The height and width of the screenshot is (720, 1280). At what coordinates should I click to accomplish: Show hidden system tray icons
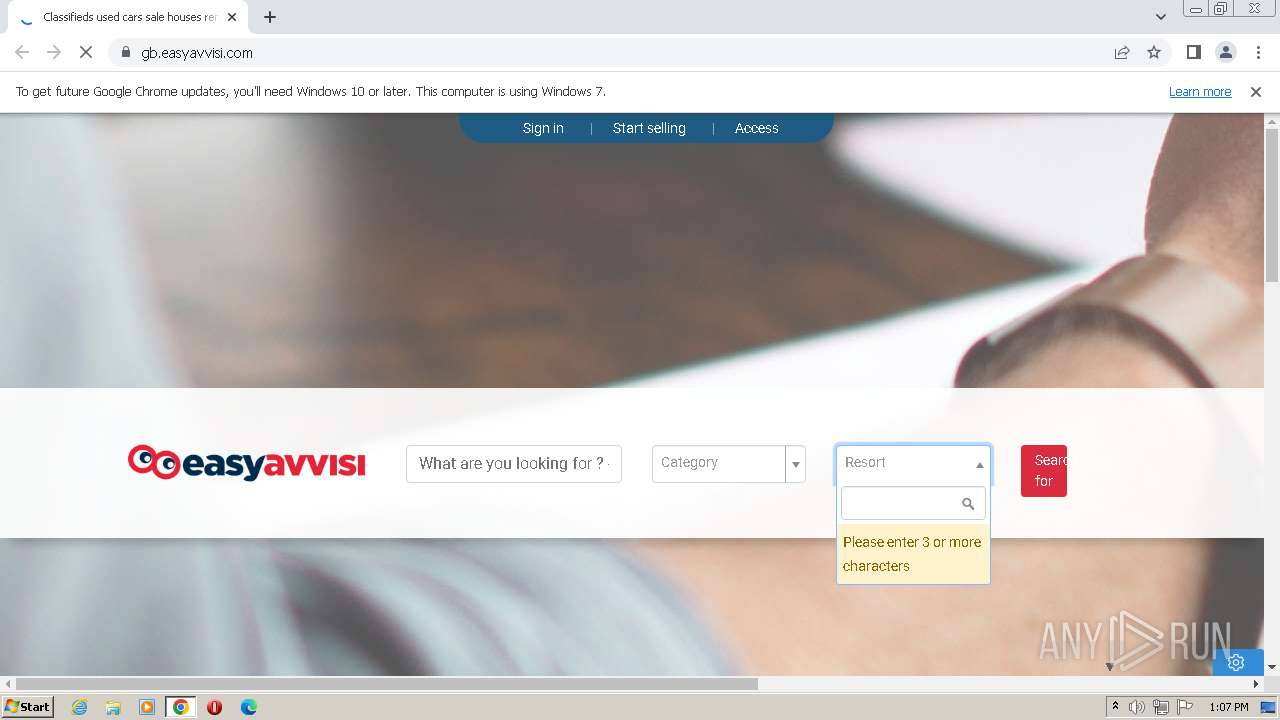coord(1115,707)
